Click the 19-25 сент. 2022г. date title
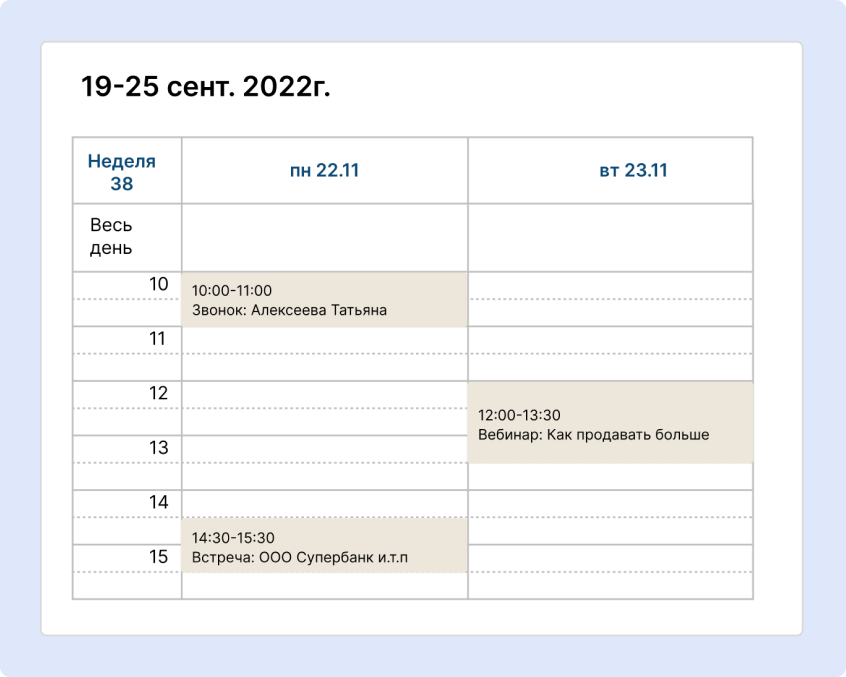Viewport: 846px width, 677px height. point(205,88)
